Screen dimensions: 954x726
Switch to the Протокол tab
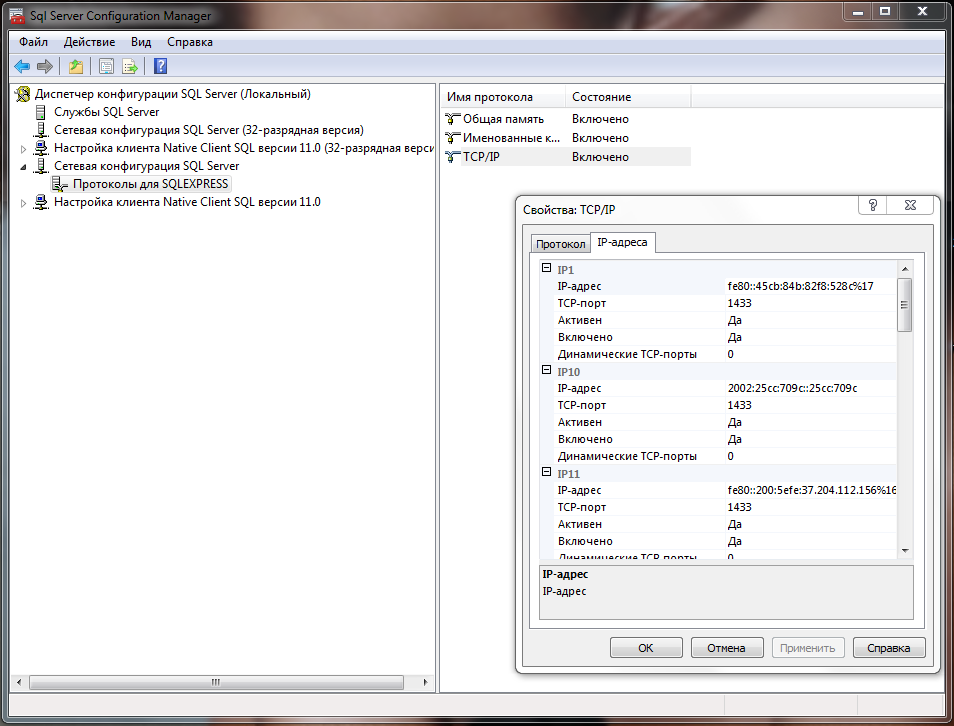coord(560,244)
